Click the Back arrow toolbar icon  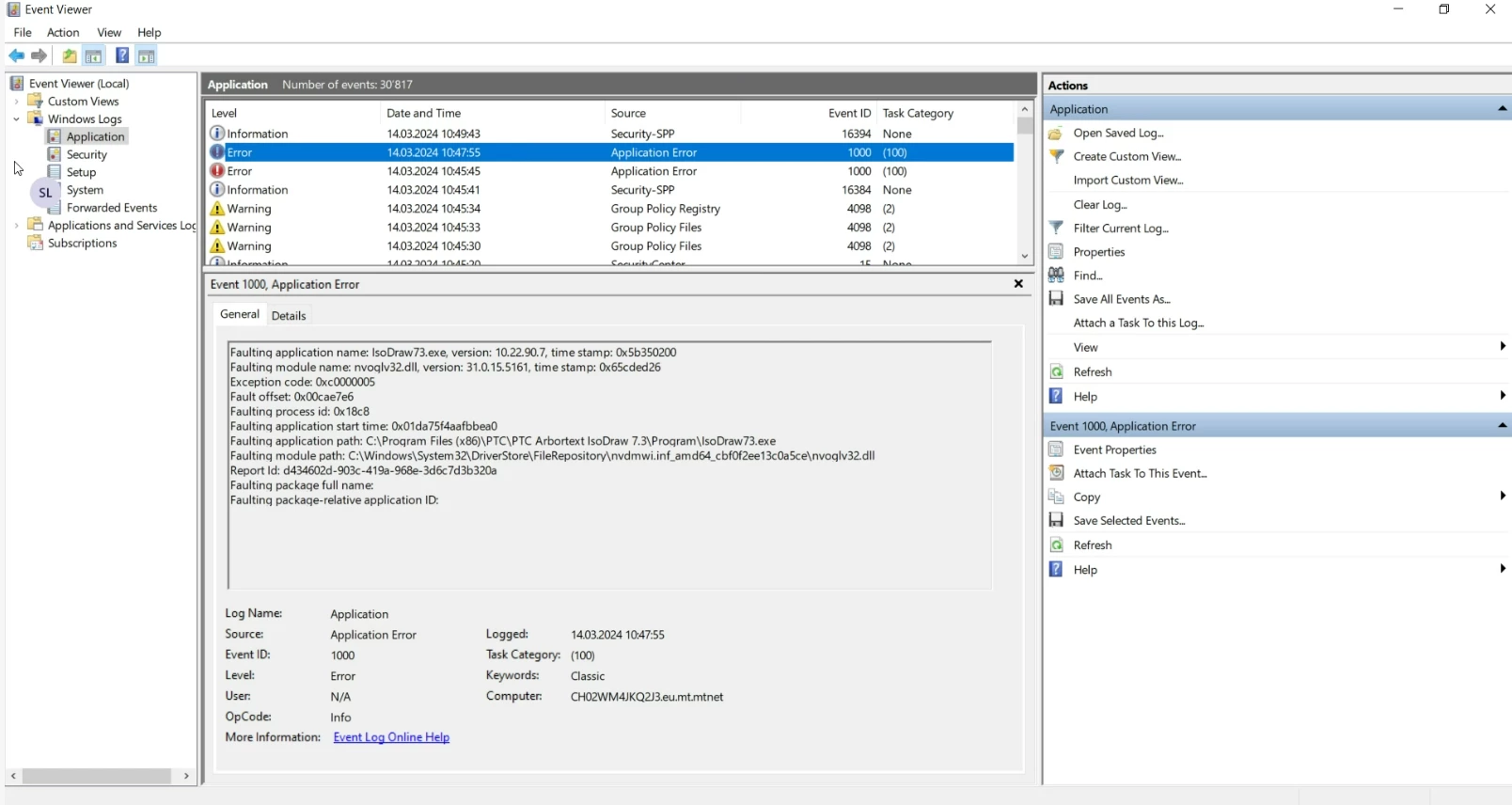[x=17, y=55]
